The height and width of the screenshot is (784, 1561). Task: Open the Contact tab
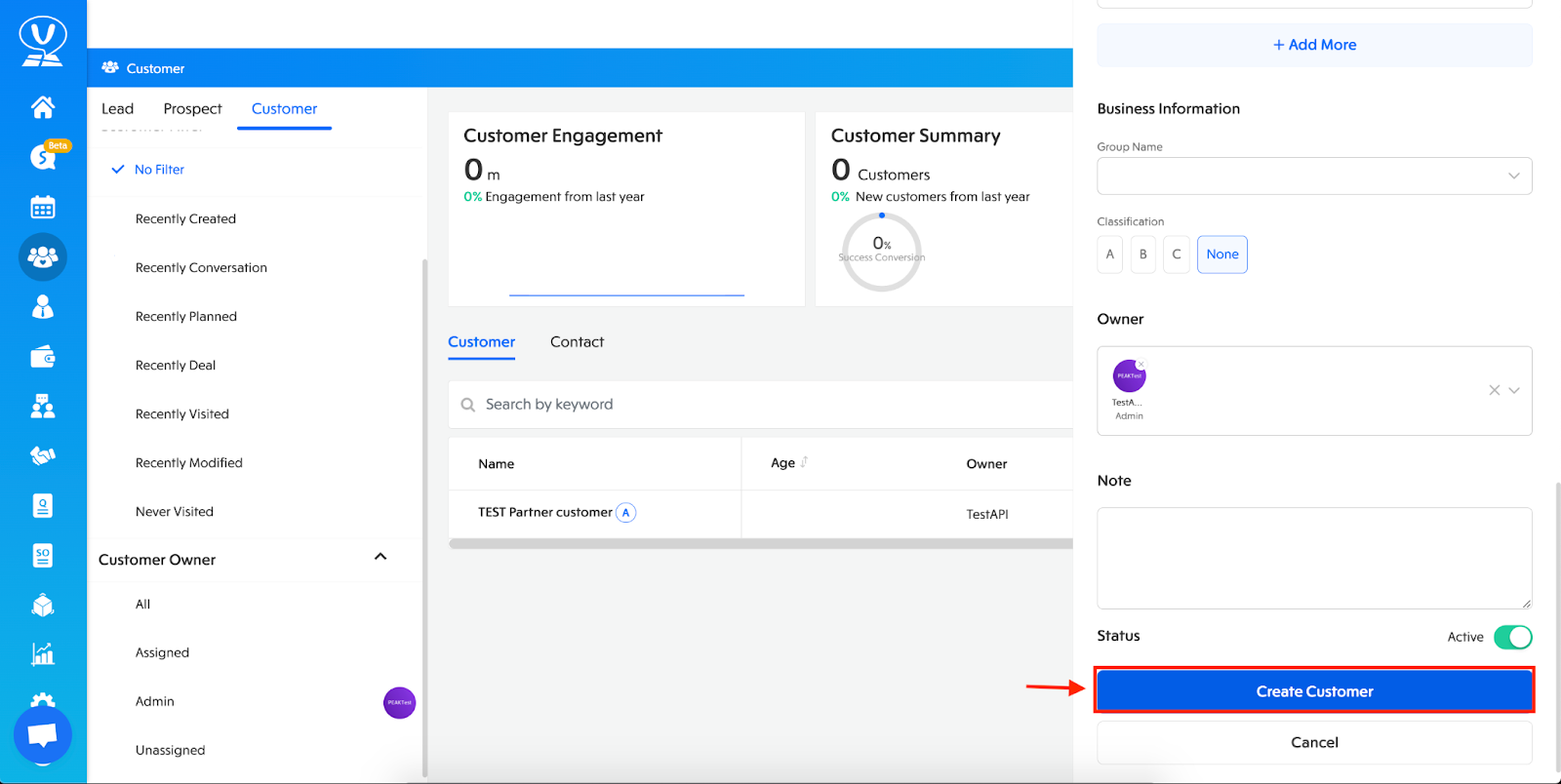click(x=577, y=342)
